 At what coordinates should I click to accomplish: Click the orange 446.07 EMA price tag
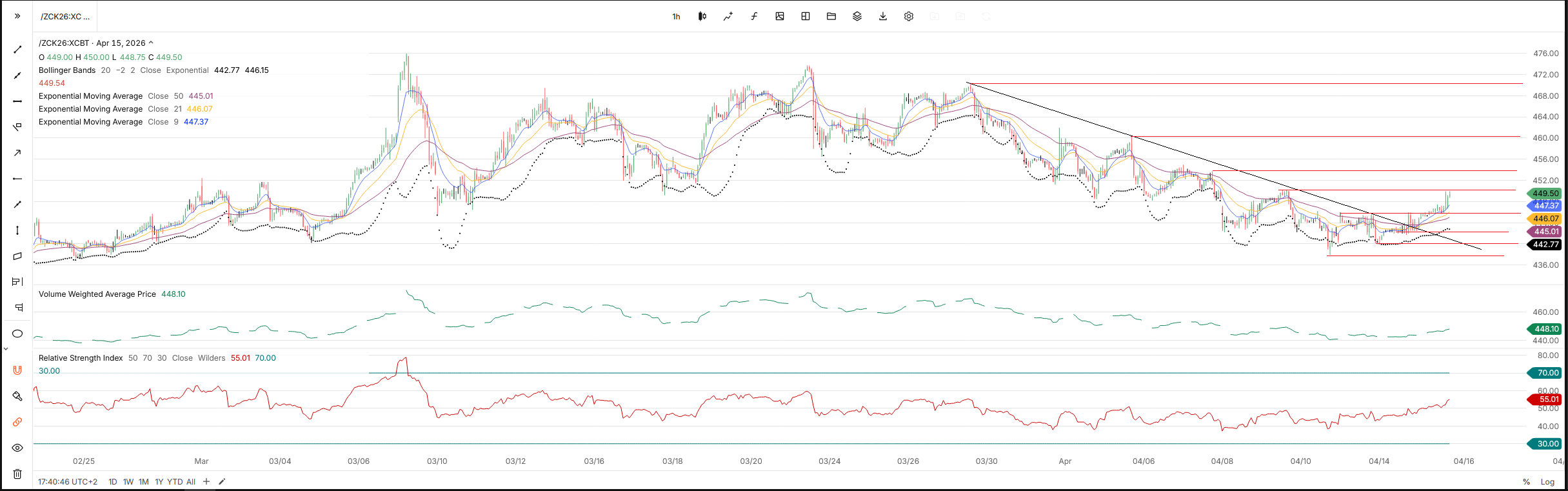pyautogui.click(x=1544, y=219)
